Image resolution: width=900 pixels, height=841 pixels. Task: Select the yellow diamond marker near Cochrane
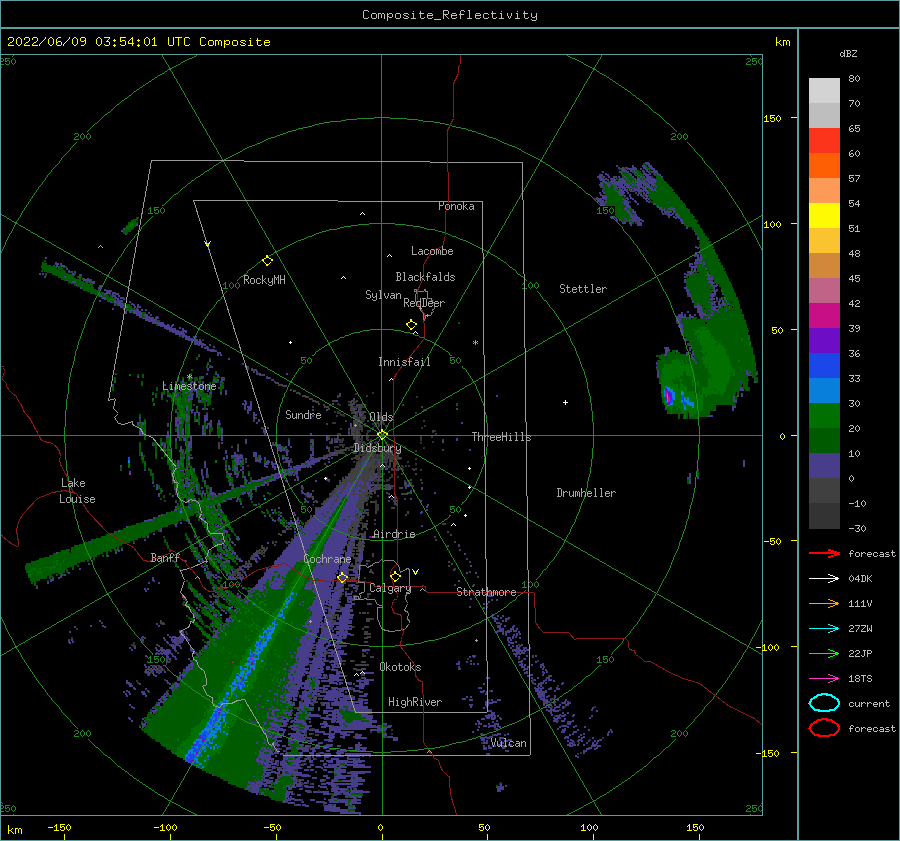[x=342, y=577]
